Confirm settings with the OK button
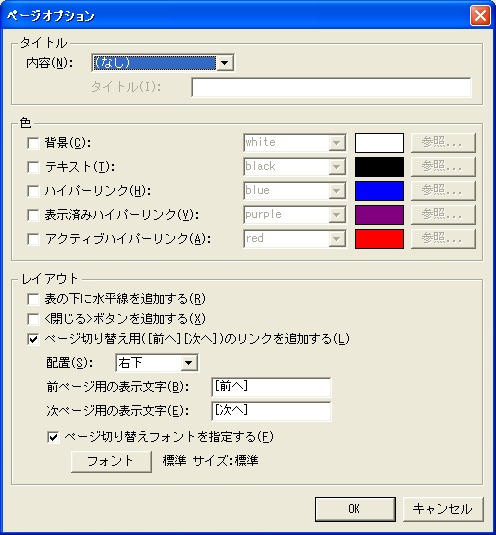This screenshot has height=535, width=496. pyautogui.click(x=355, y=509)
